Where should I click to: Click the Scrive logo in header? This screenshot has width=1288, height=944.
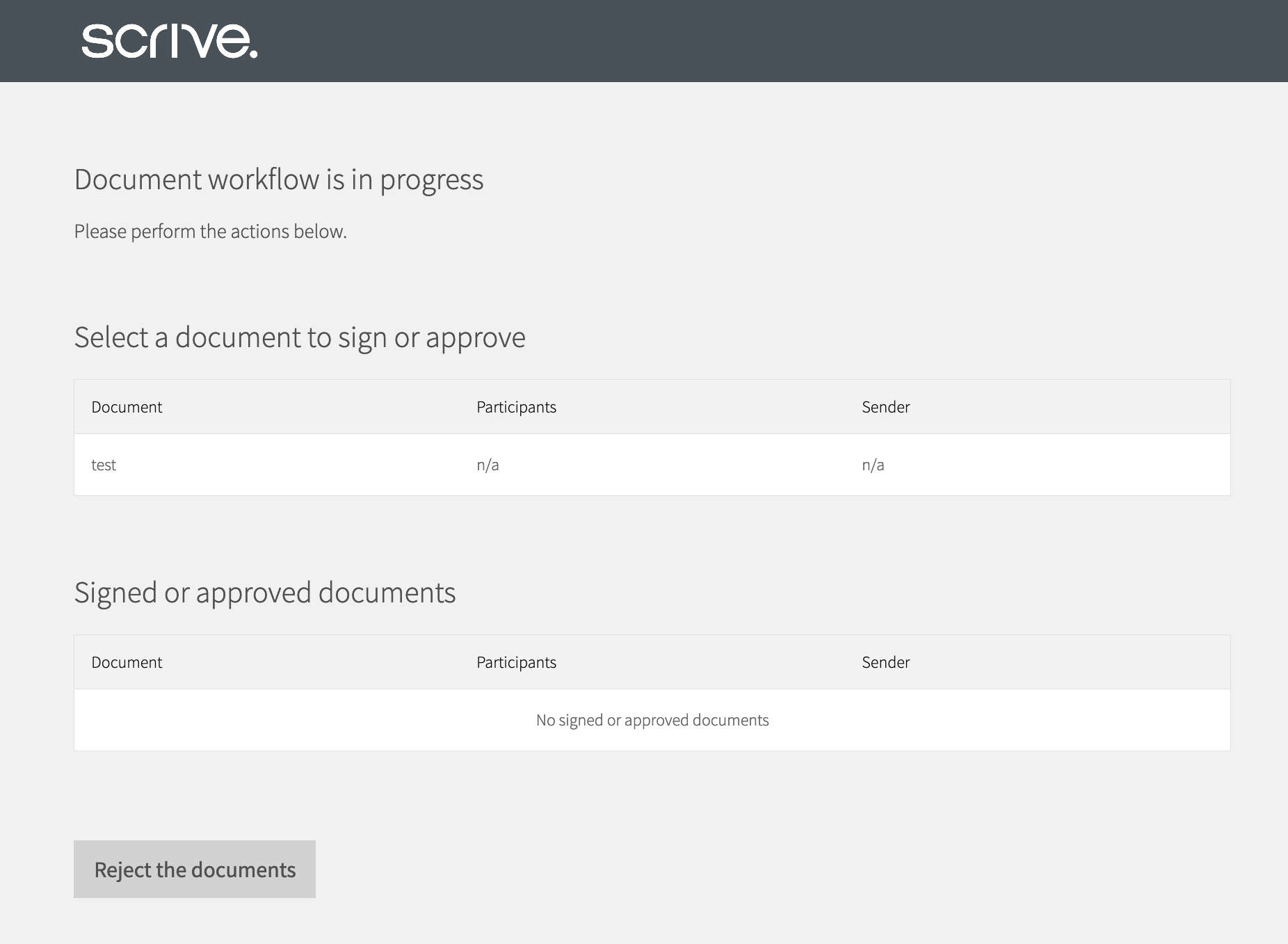click(x=170, y=41)
